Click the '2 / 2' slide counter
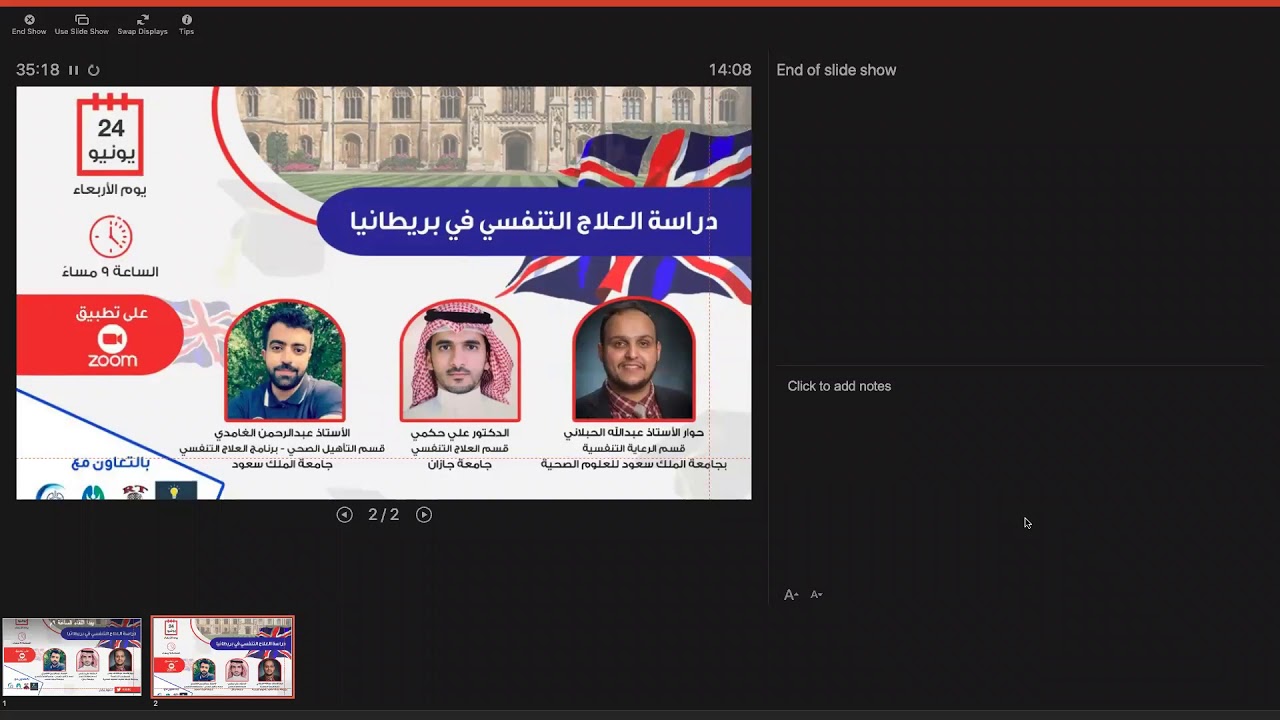The image size is (1280, 720). (x=384, y=515)
